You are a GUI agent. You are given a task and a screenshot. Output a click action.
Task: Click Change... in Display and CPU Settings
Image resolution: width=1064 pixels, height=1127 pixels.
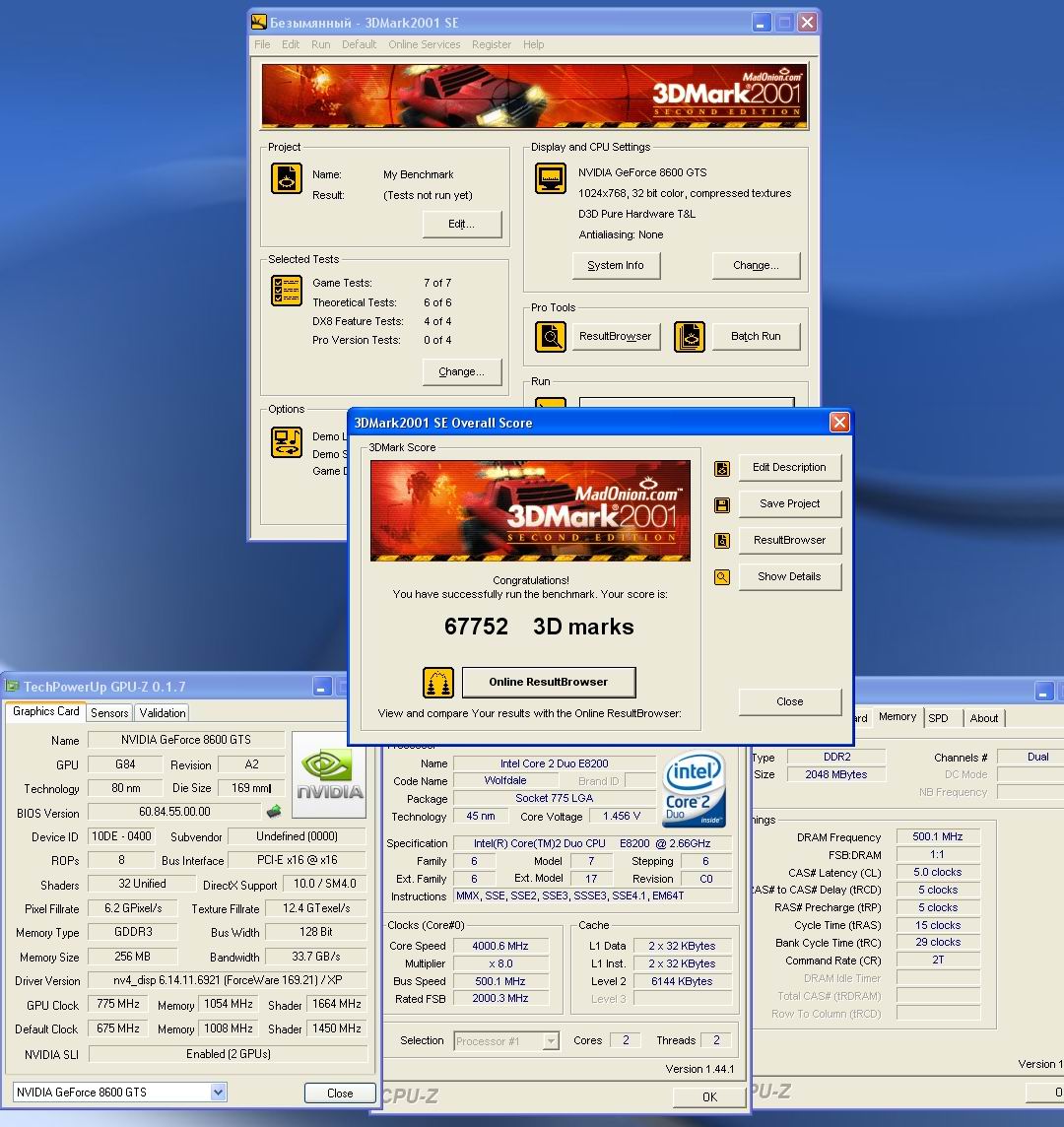[x=756, y=265]
